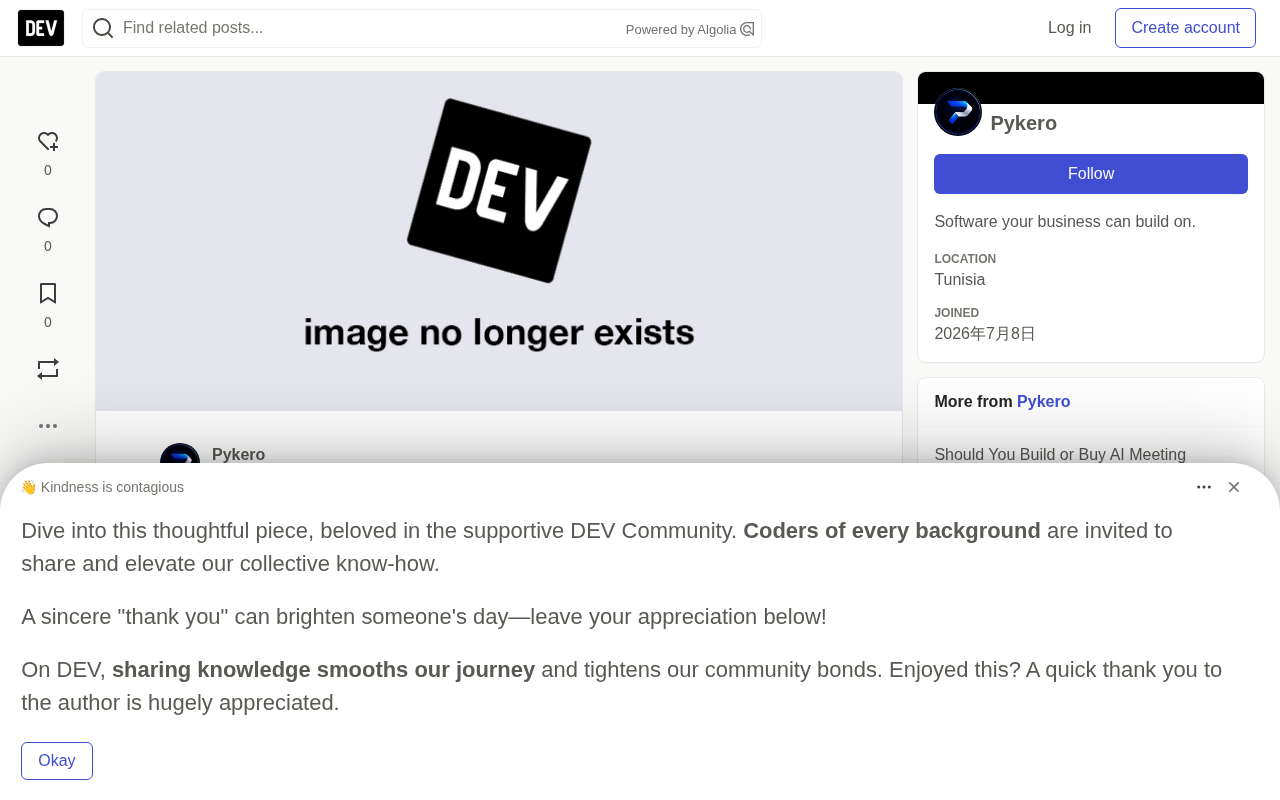Click the Algolia logo icon
The image size is (1280, 800).
(x=747, y=29)
